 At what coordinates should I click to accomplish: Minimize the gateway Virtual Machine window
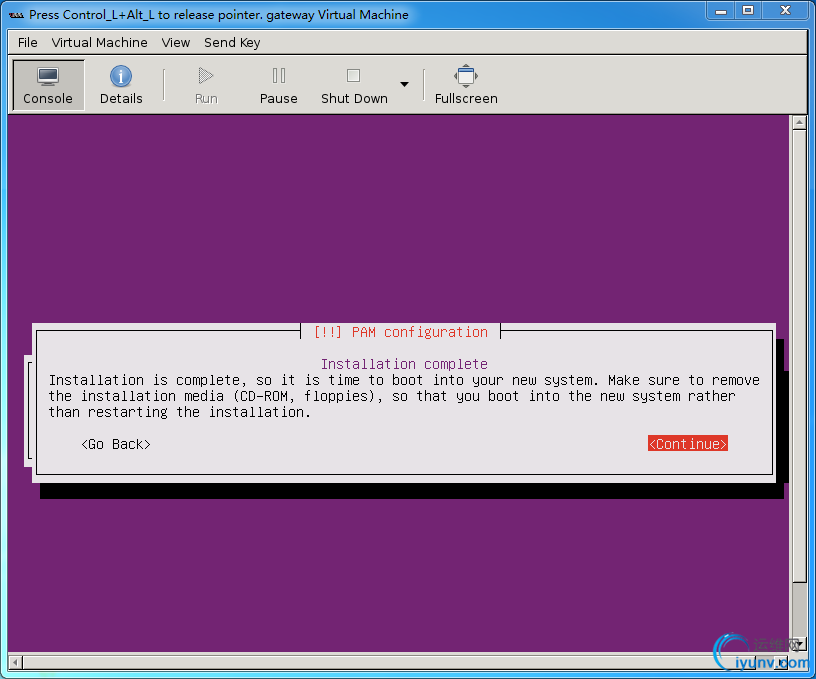tap(721, 10)
